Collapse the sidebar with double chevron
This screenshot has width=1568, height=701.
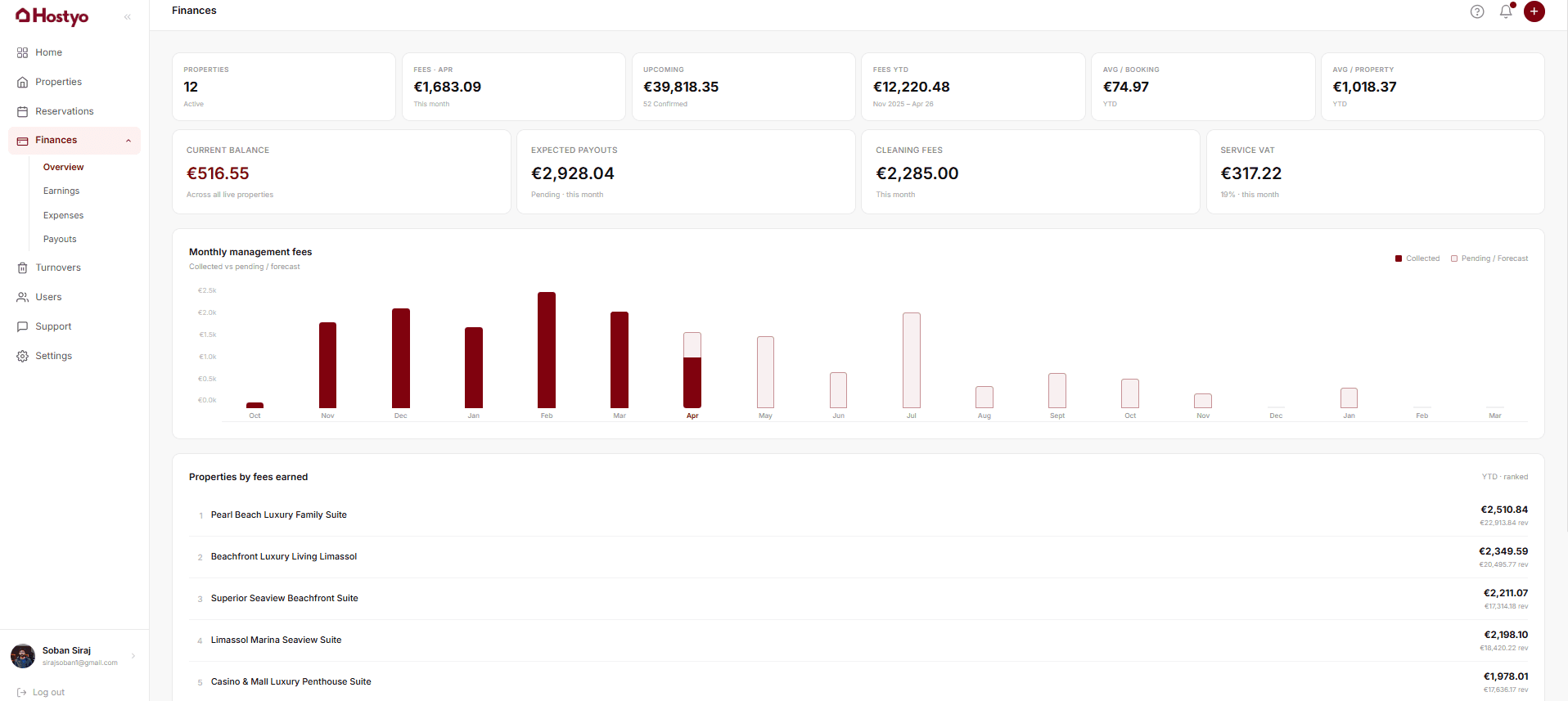[x=128, y=16]
